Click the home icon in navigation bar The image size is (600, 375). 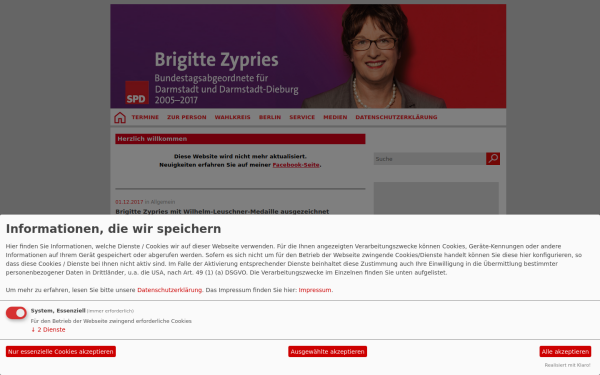(120, 117)
